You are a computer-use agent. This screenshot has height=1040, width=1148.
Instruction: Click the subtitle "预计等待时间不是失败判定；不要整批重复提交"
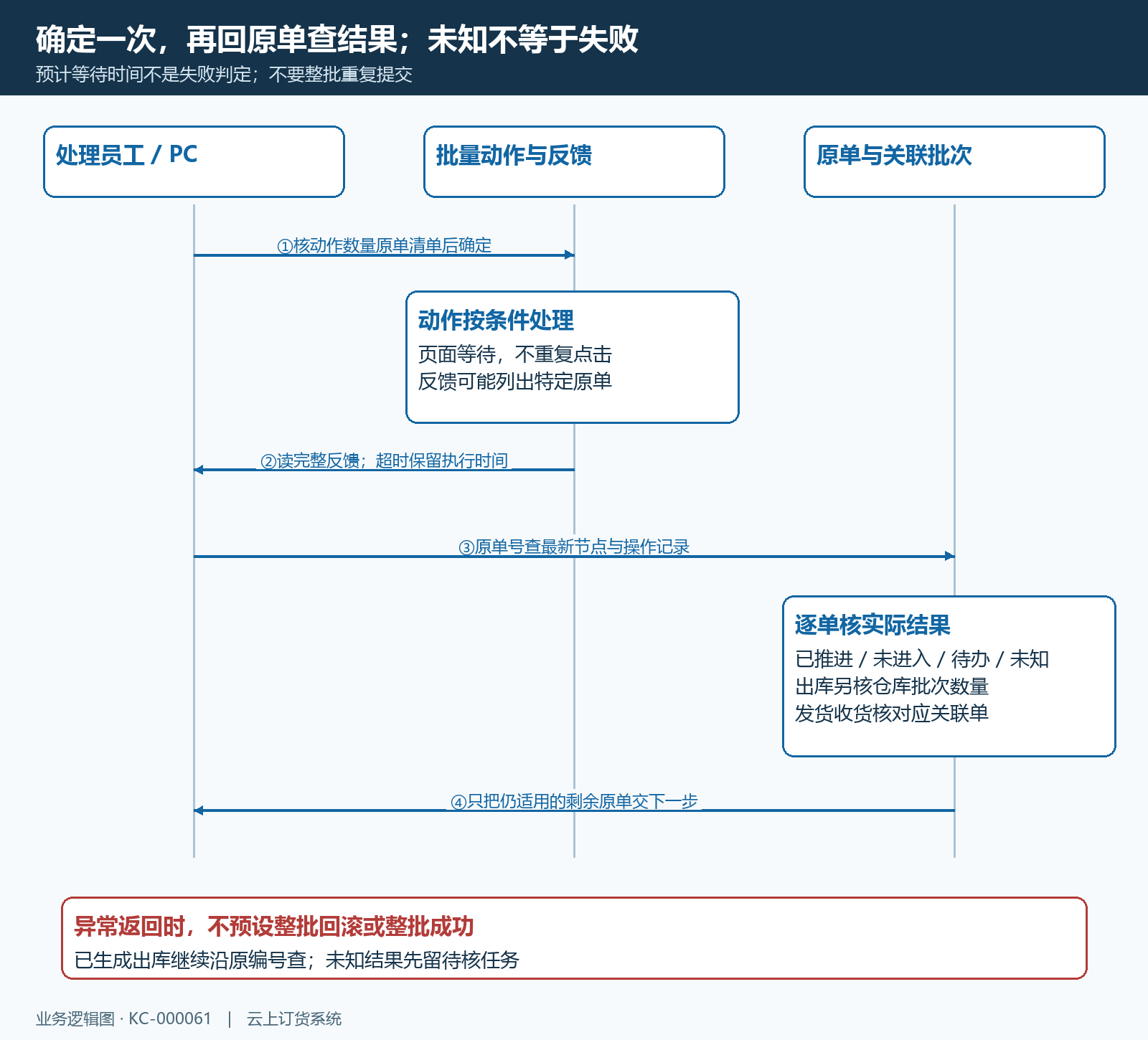[224, 75]
